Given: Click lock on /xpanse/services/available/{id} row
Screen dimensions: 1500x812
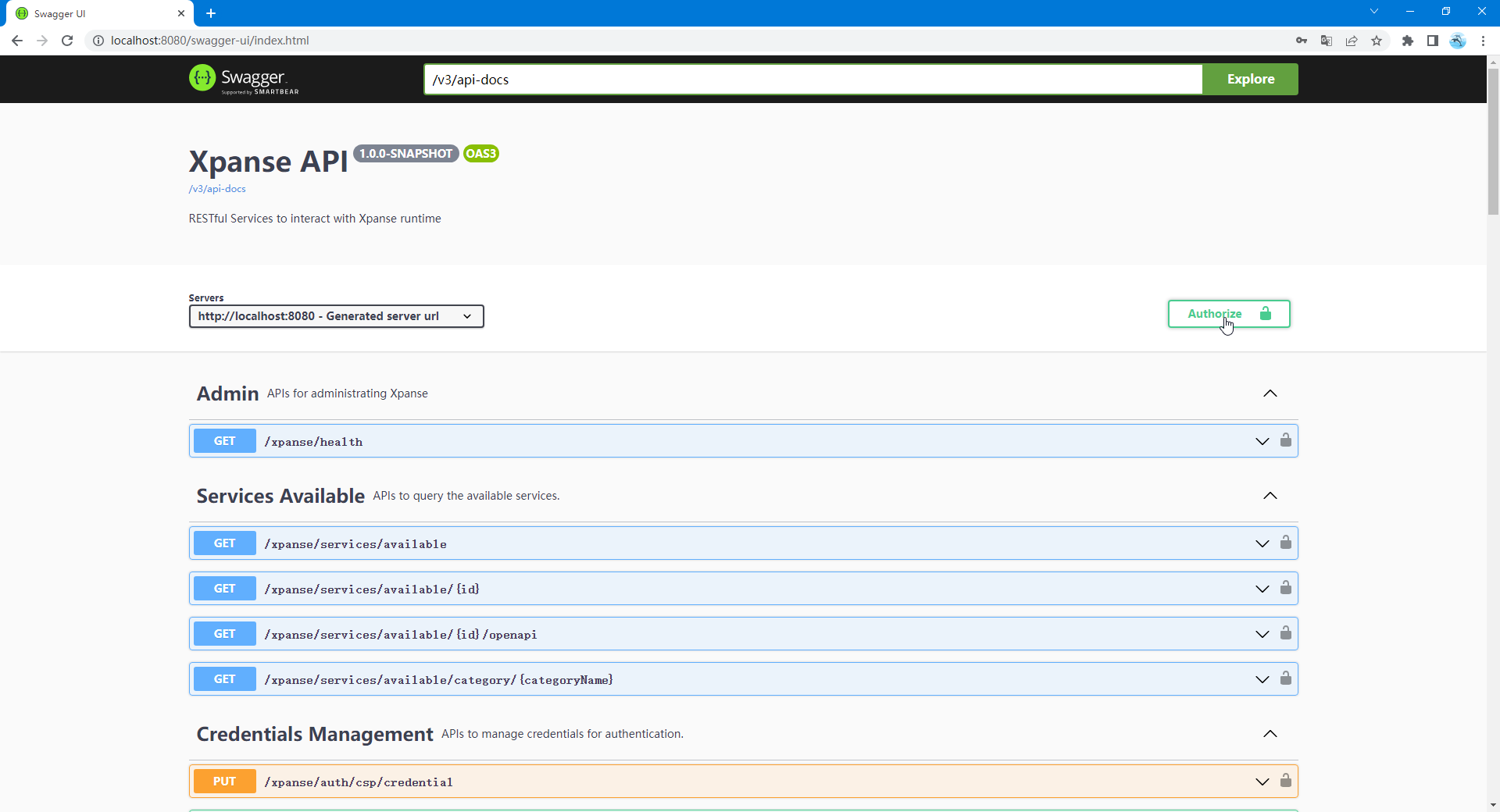Looking at the screenshot, I should point(1286,588).
